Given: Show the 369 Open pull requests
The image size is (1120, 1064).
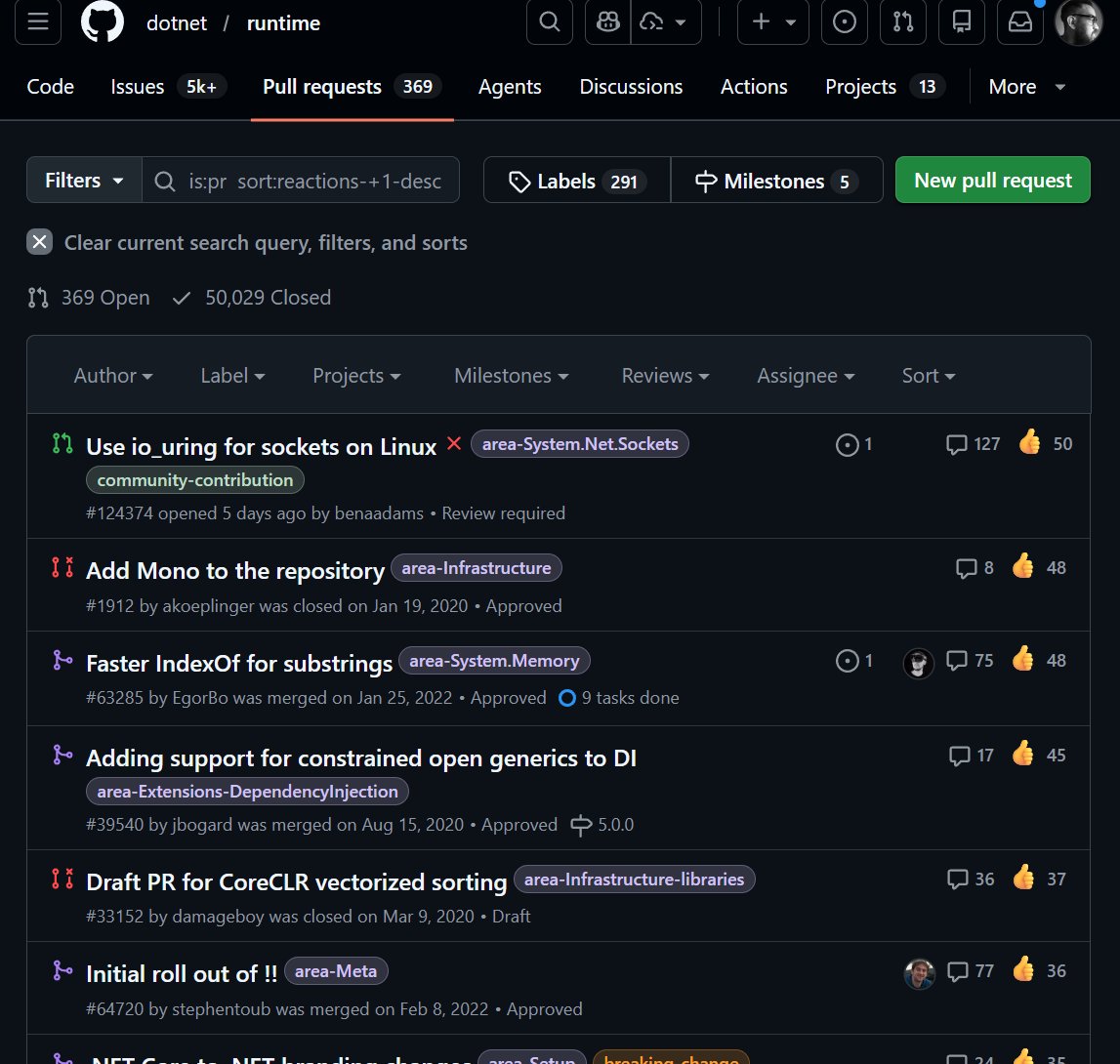Looking at the screenshot, I should (x=89, y=297).
